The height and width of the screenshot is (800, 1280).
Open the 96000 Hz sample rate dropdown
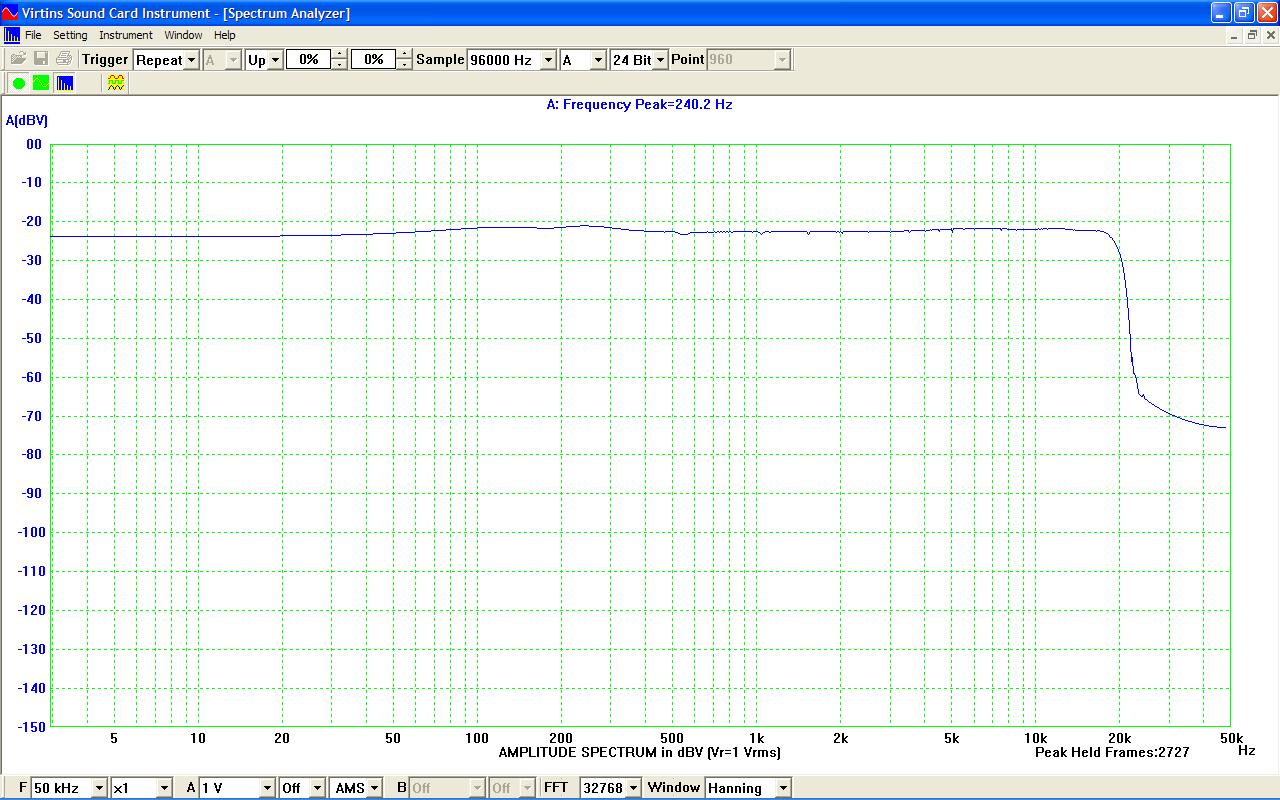[x=511, y=60]
